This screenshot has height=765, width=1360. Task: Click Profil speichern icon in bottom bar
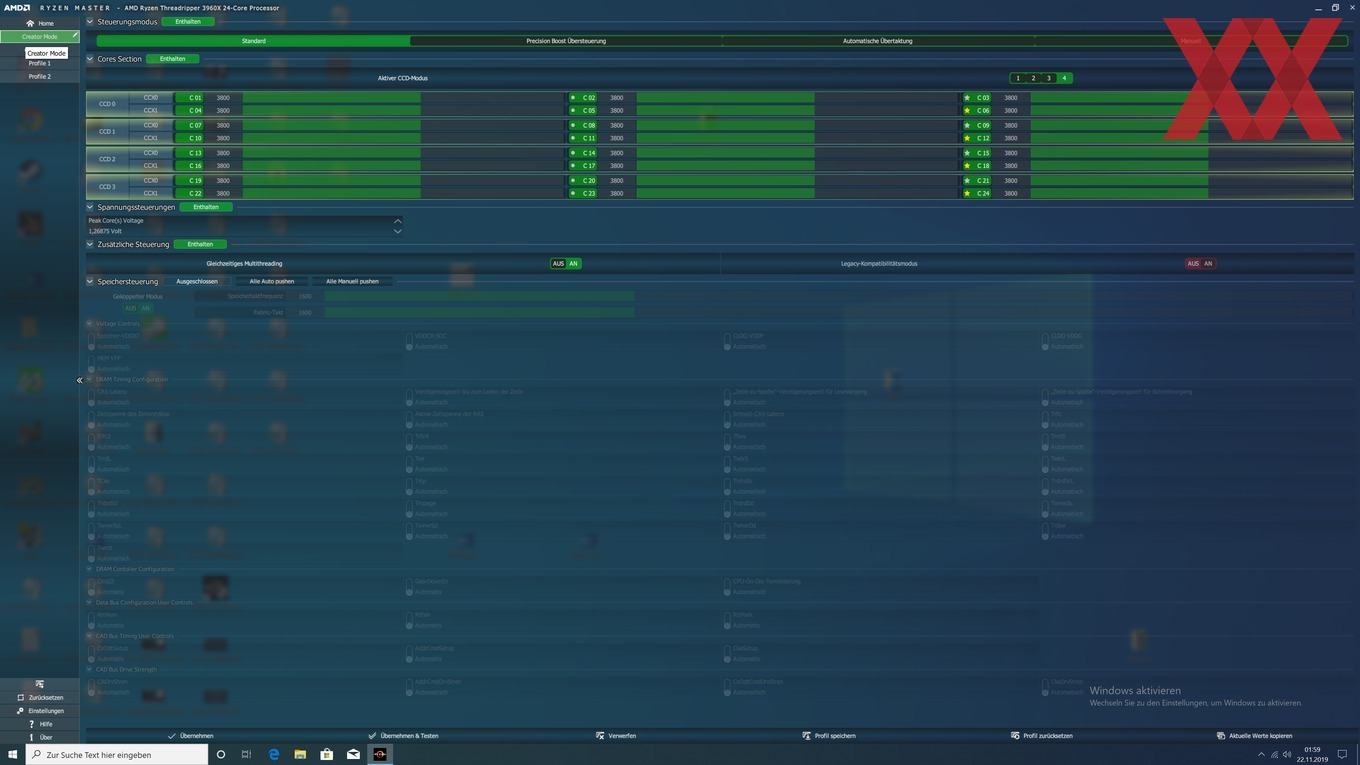[806, 735]
